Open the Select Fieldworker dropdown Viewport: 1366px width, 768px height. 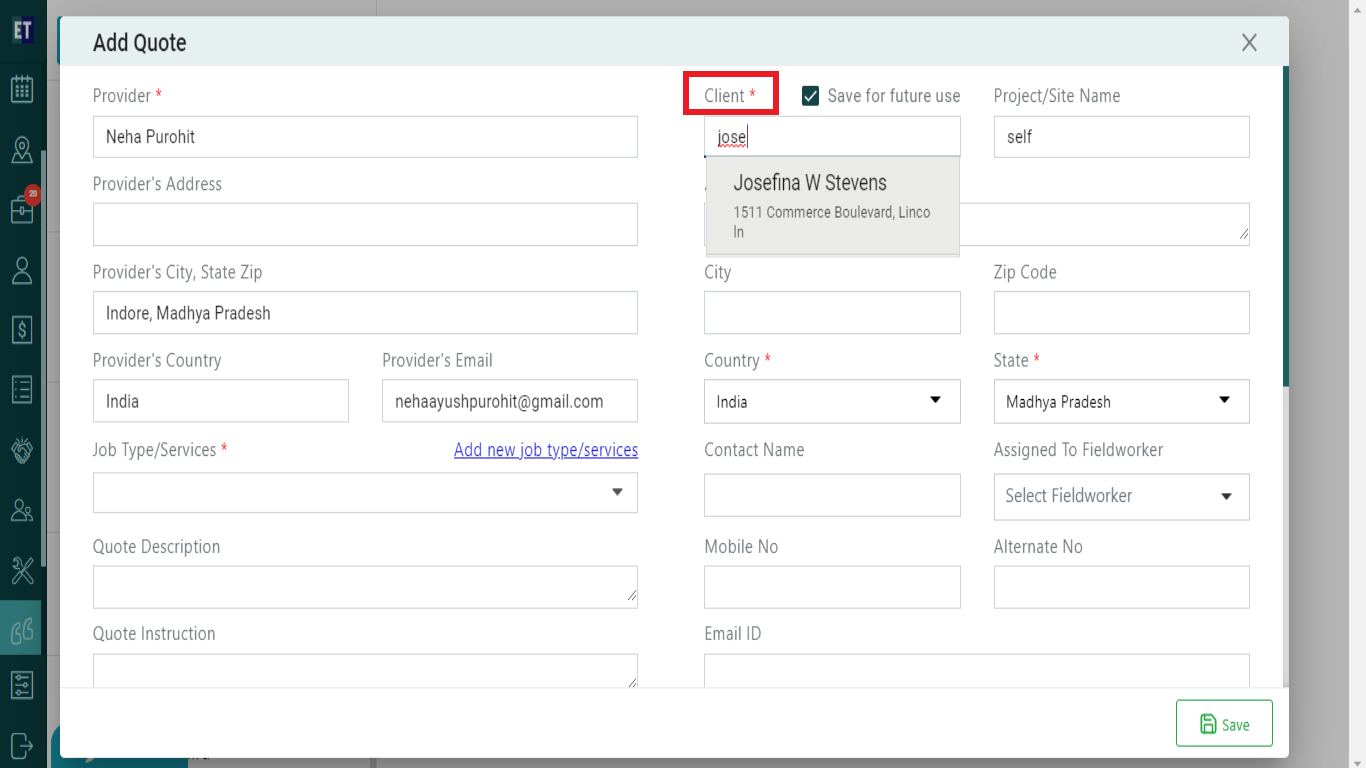click(1121, 496)
